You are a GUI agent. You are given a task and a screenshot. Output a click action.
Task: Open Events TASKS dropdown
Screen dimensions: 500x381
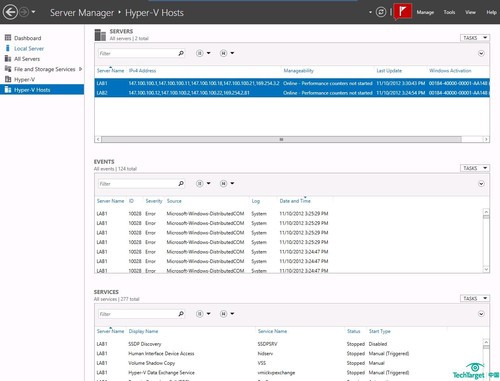[475, 168]
